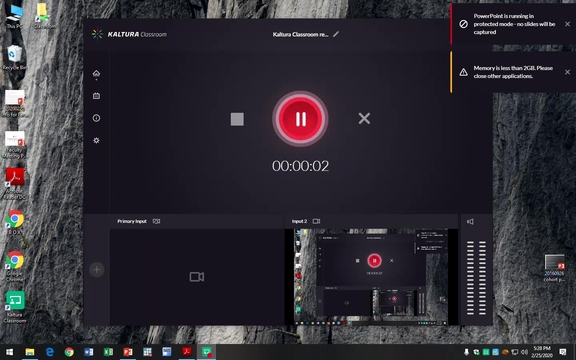576x360 pixels.
Task: Click the empty Primary Input camera placeholder
Action: pos(197,277)
